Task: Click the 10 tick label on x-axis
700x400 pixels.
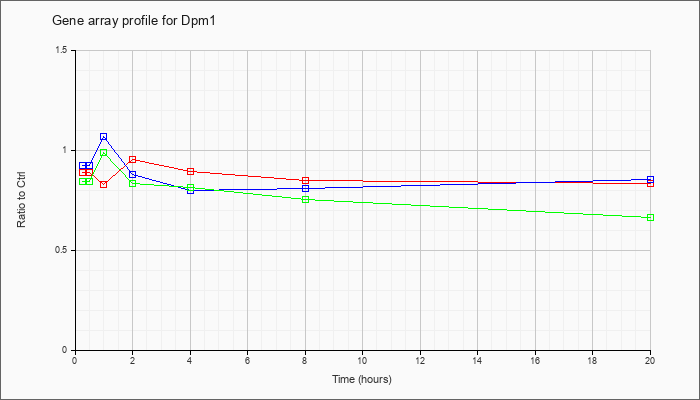Action: click(362, 359)
